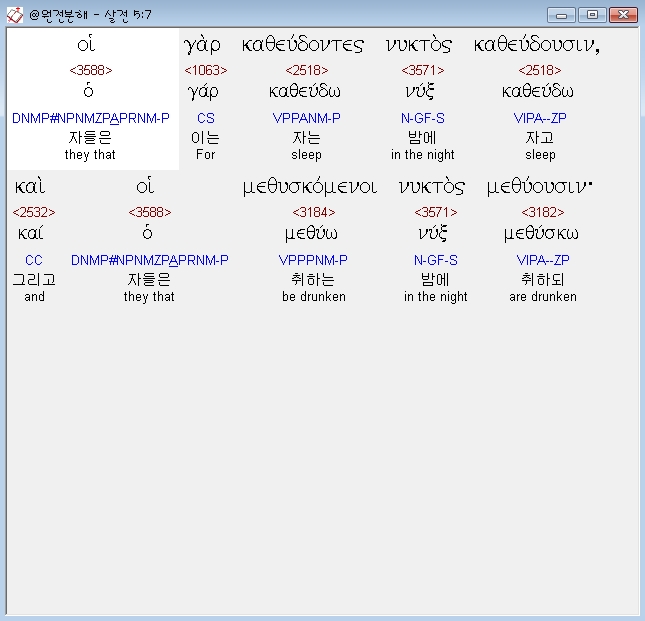This screenshot has height=621, width=645.
Task: Click the parsing code CC
Action: pyautogui.click(x=34, y=260)
